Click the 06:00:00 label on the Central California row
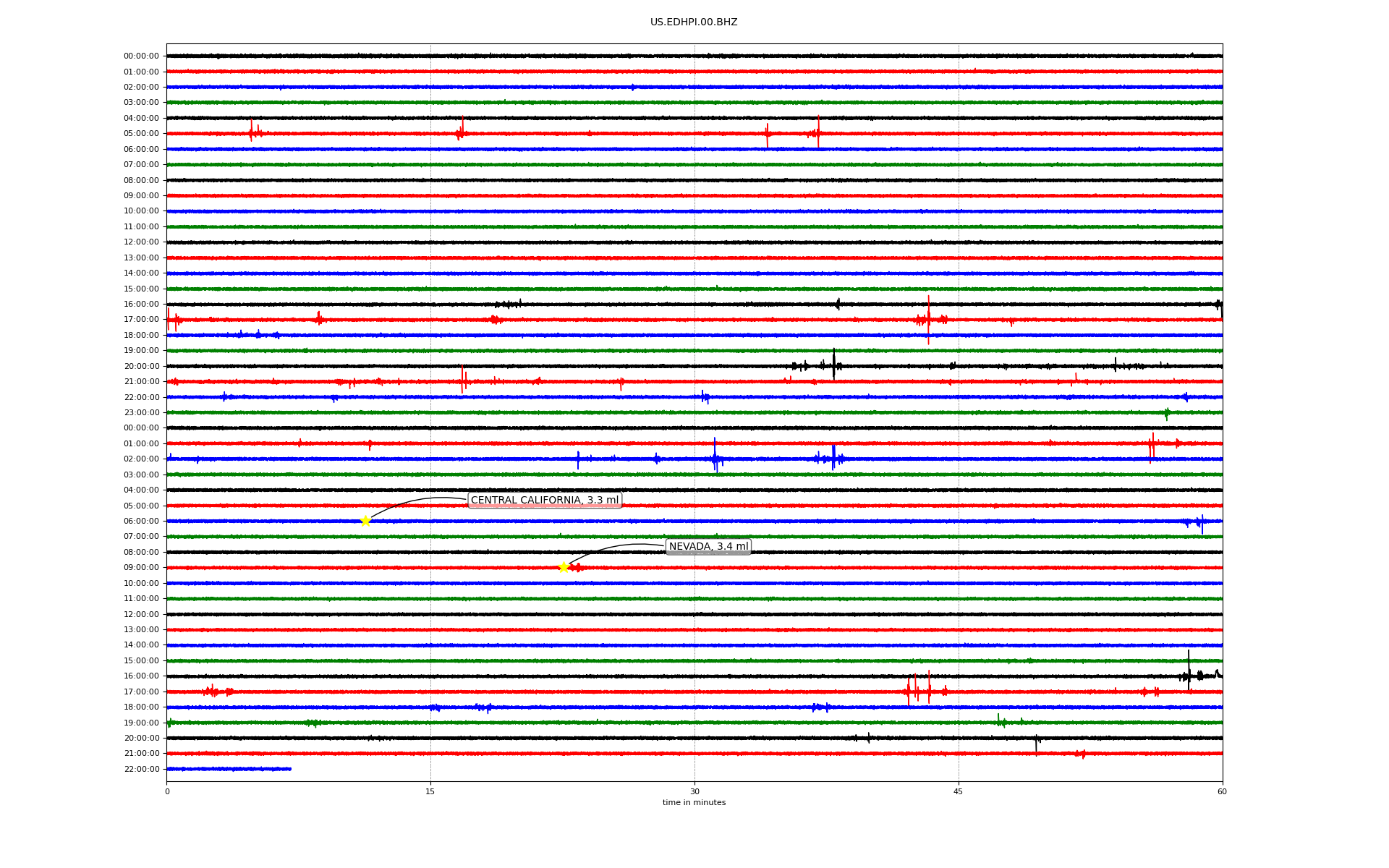Screen dimensions: 1389x868 (x=141, y=521)
